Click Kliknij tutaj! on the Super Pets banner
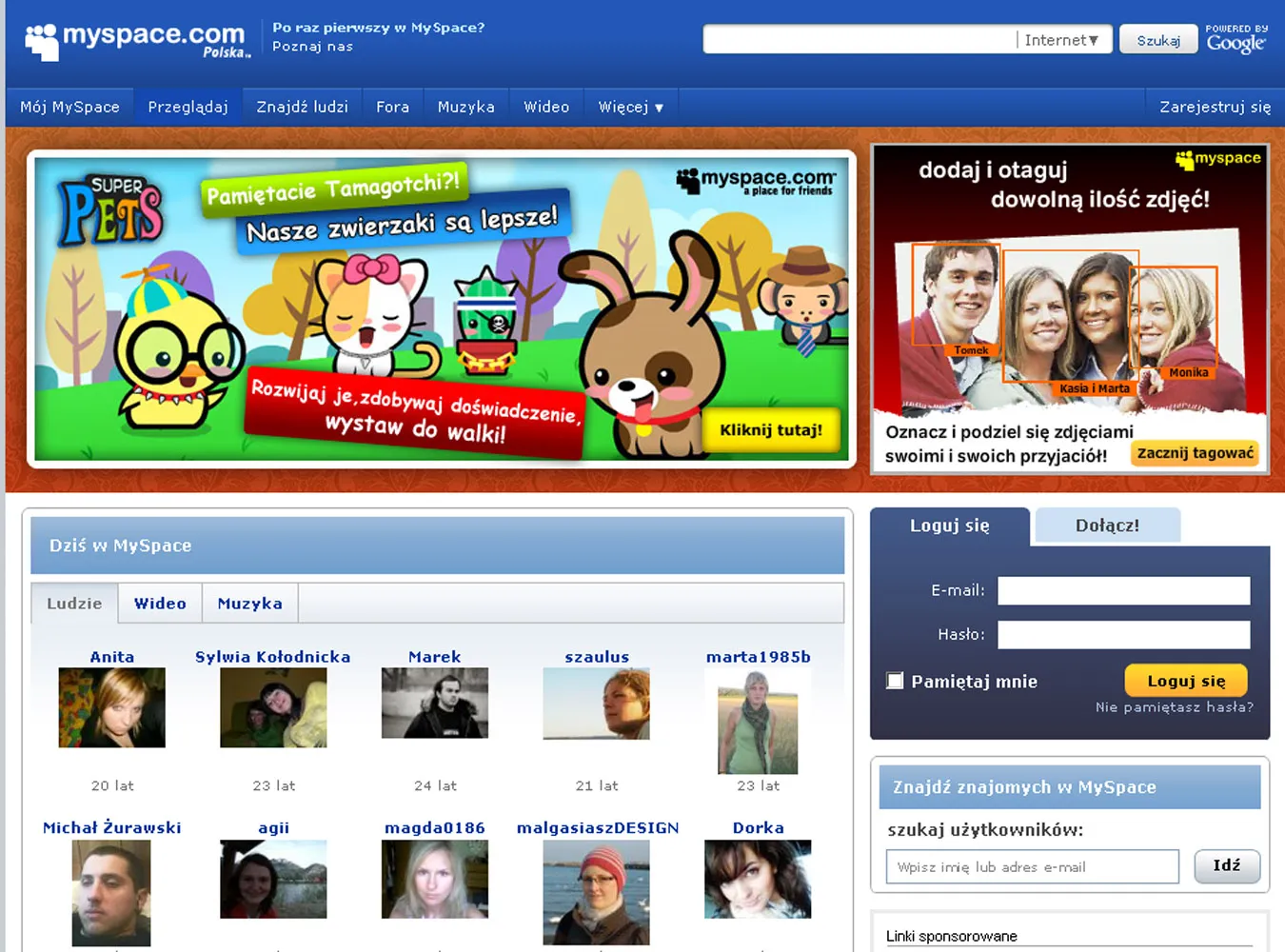The height and width of the screenshot is (952, 1285). (x=769, y=430)
